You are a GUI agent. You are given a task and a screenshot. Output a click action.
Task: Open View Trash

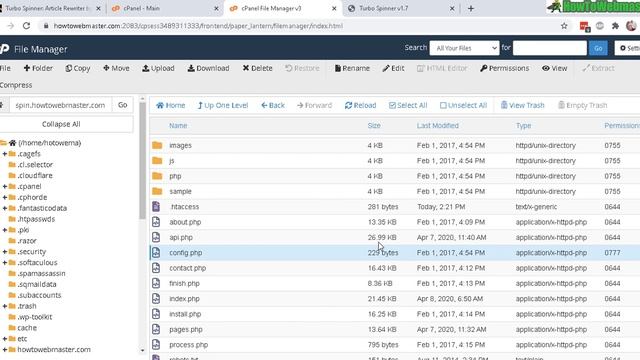click(x=523, y=105)
